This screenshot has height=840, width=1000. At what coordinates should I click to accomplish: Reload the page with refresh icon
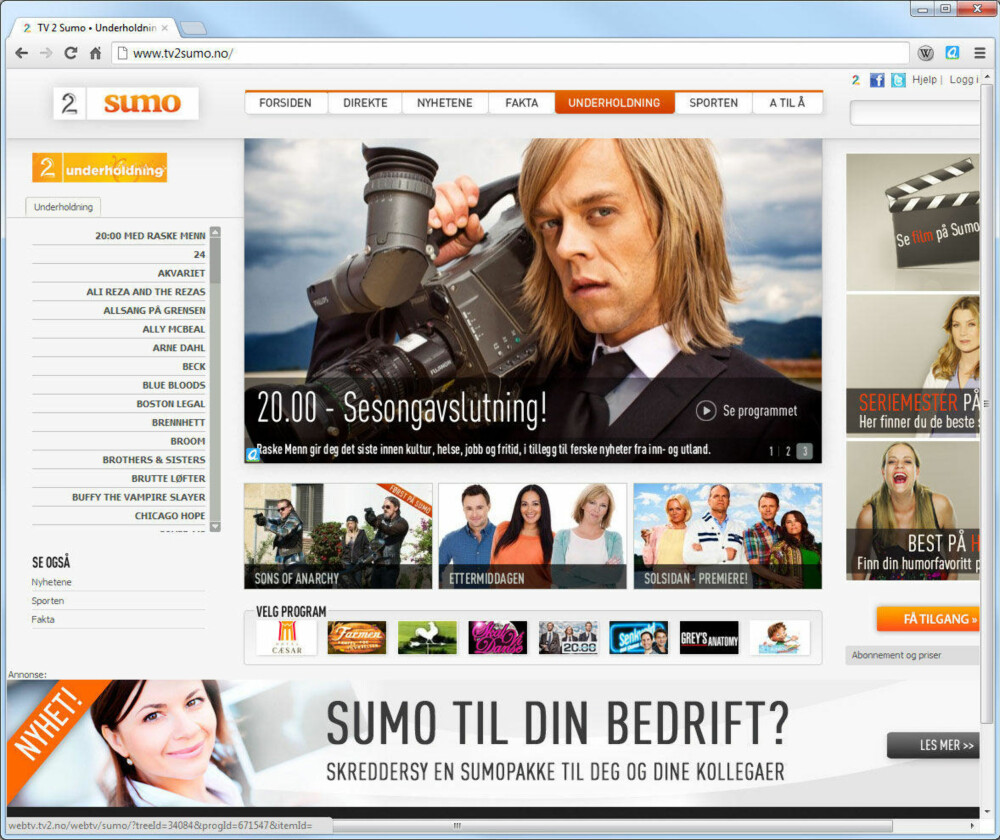pyautogui.click(x=71, y=54)
